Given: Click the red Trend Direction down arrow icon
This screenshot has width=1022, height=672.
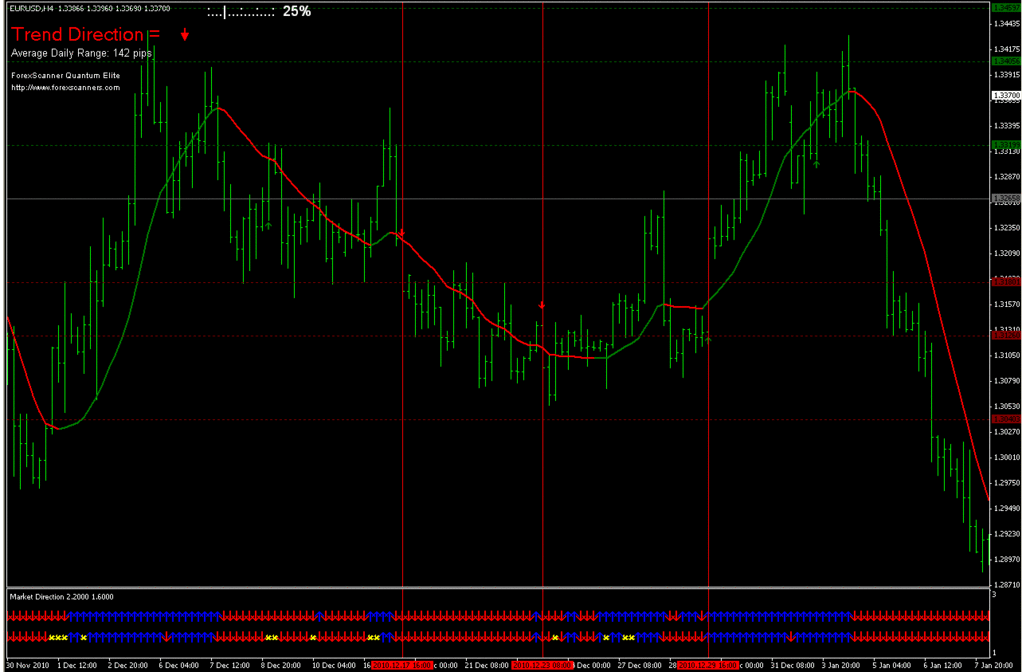Looking at the screenshot, I should 184,35.
